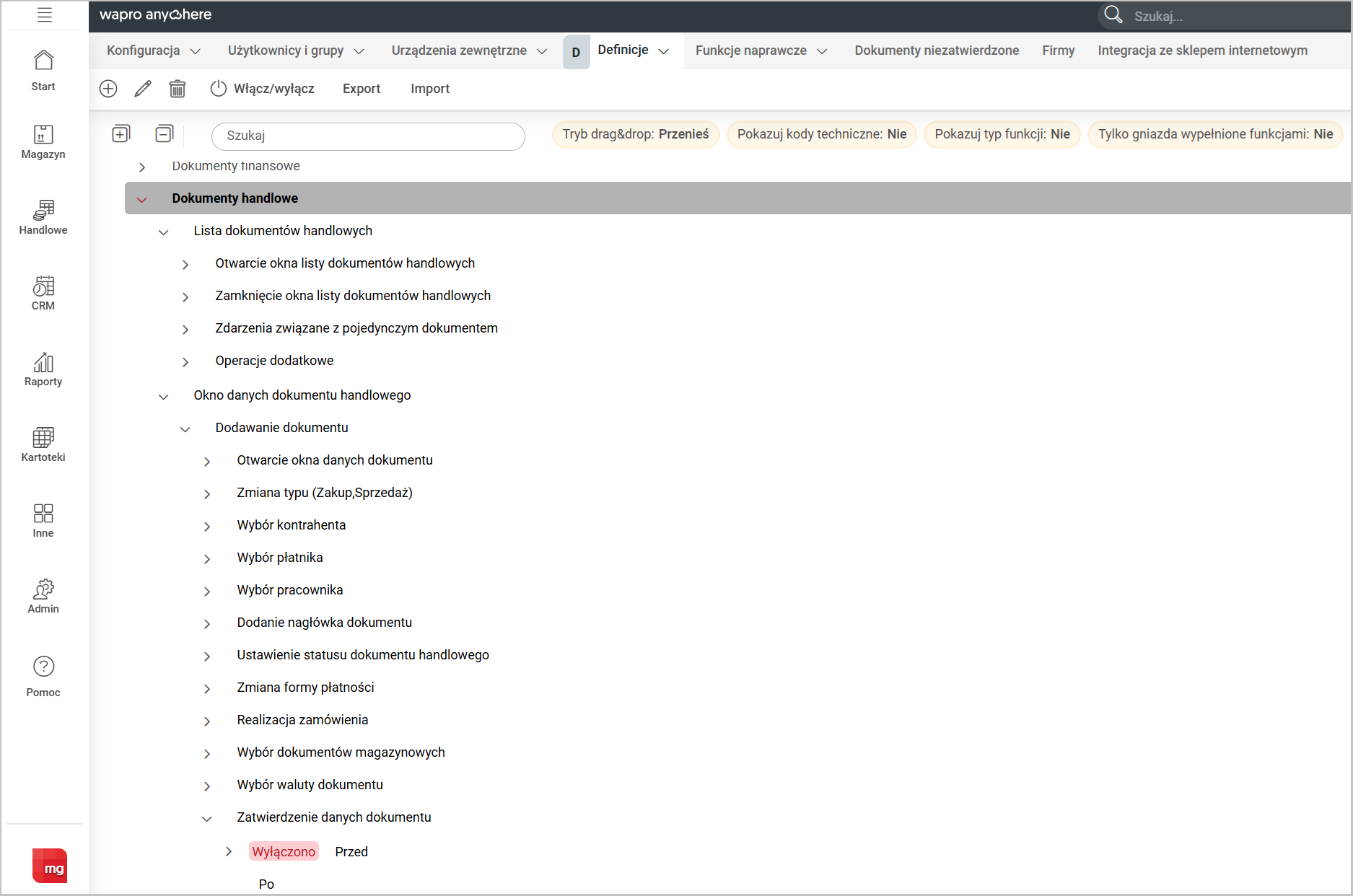Click the trash delete icon
This screenshot has height=896, width=1353.
click(x=178, y=89)
